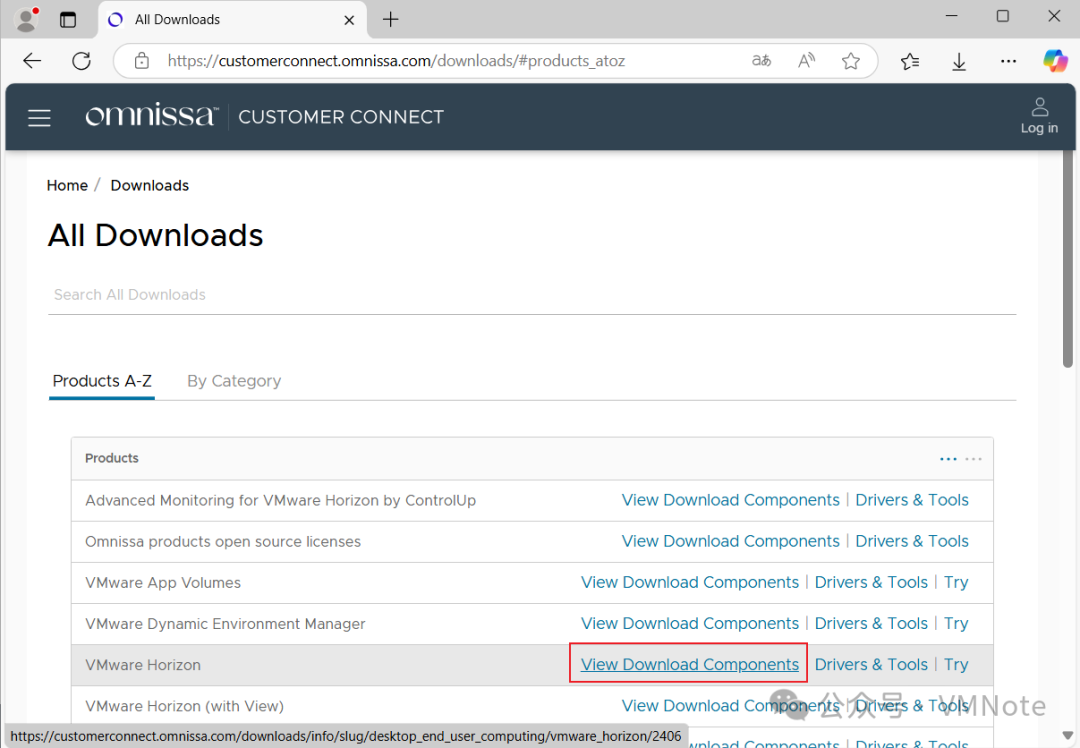Open browser downloads icon

tap(959, 61)
